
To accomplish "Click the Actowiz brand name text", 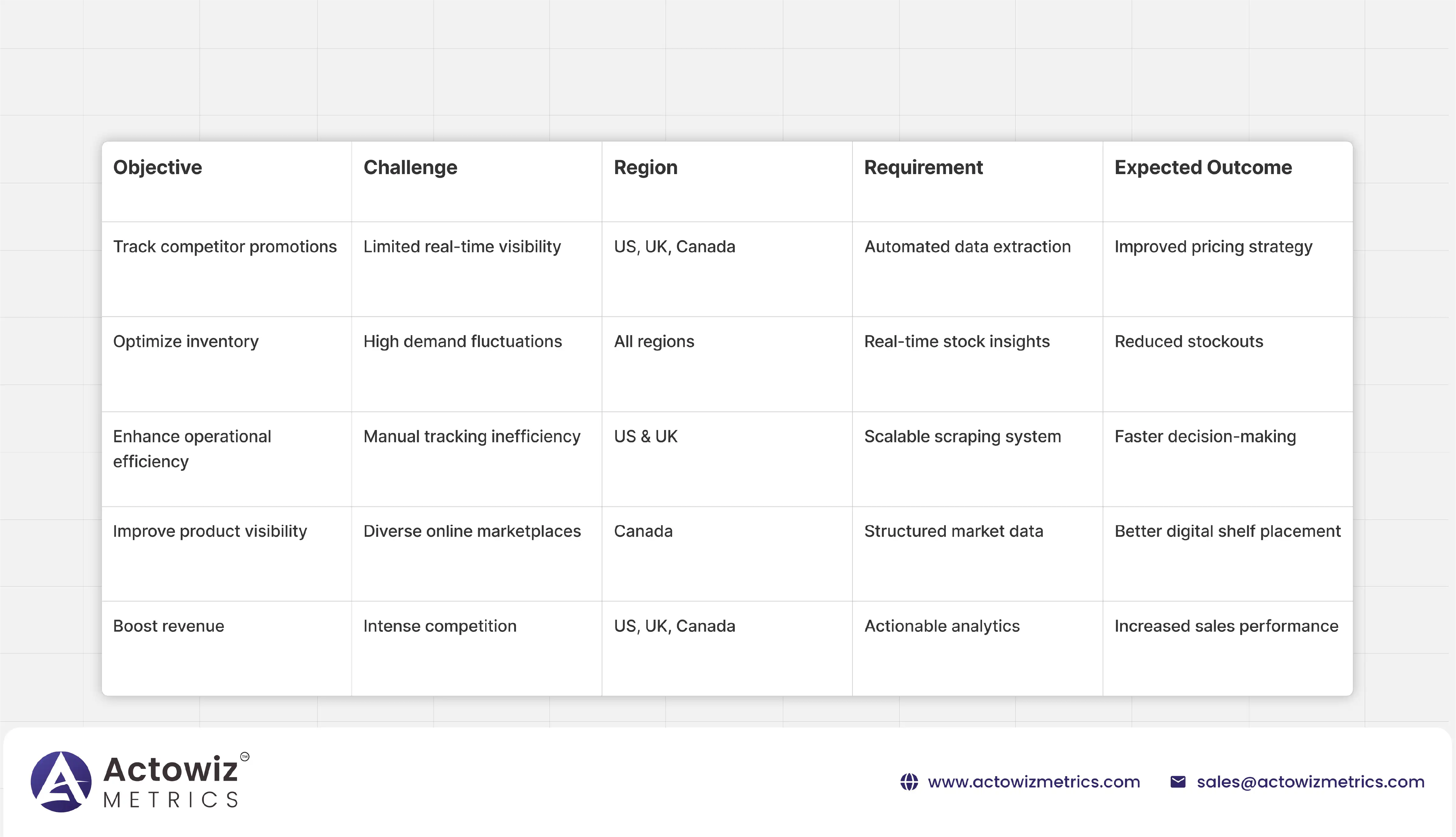I will (x=171, y=769).
